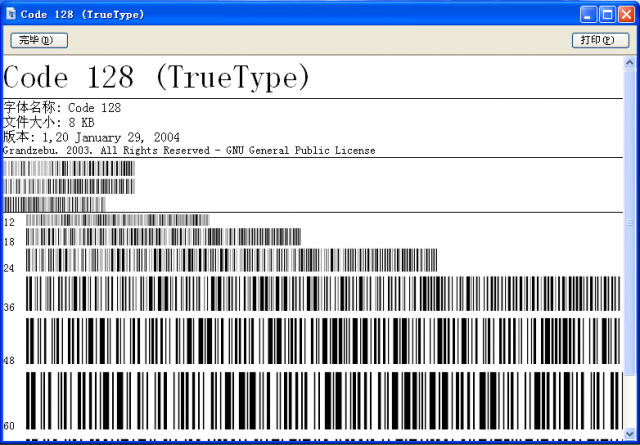
Task: Click the '字体名称: Code 128' line
Action: pyautogui.click(x=62, y=108)
